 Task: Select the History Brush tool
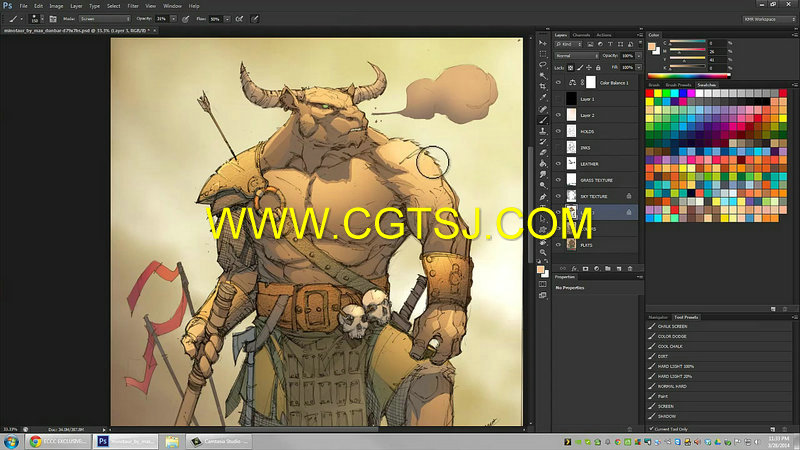pos(543,142)
